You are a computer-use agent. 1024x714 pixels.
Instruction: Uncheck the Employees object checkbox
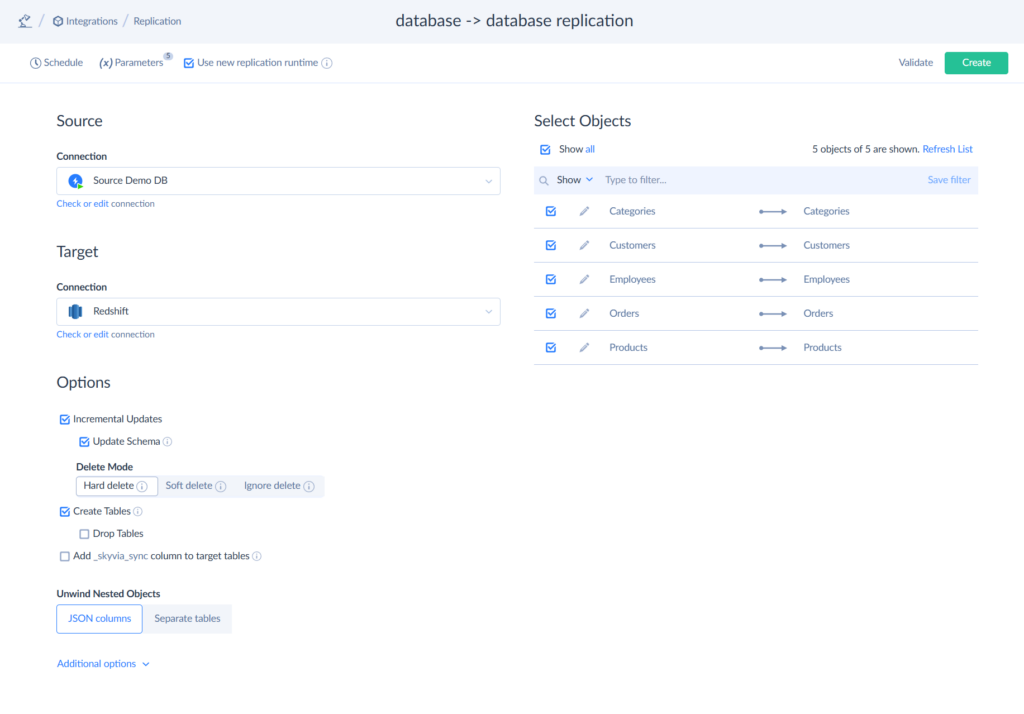[551, 279]
